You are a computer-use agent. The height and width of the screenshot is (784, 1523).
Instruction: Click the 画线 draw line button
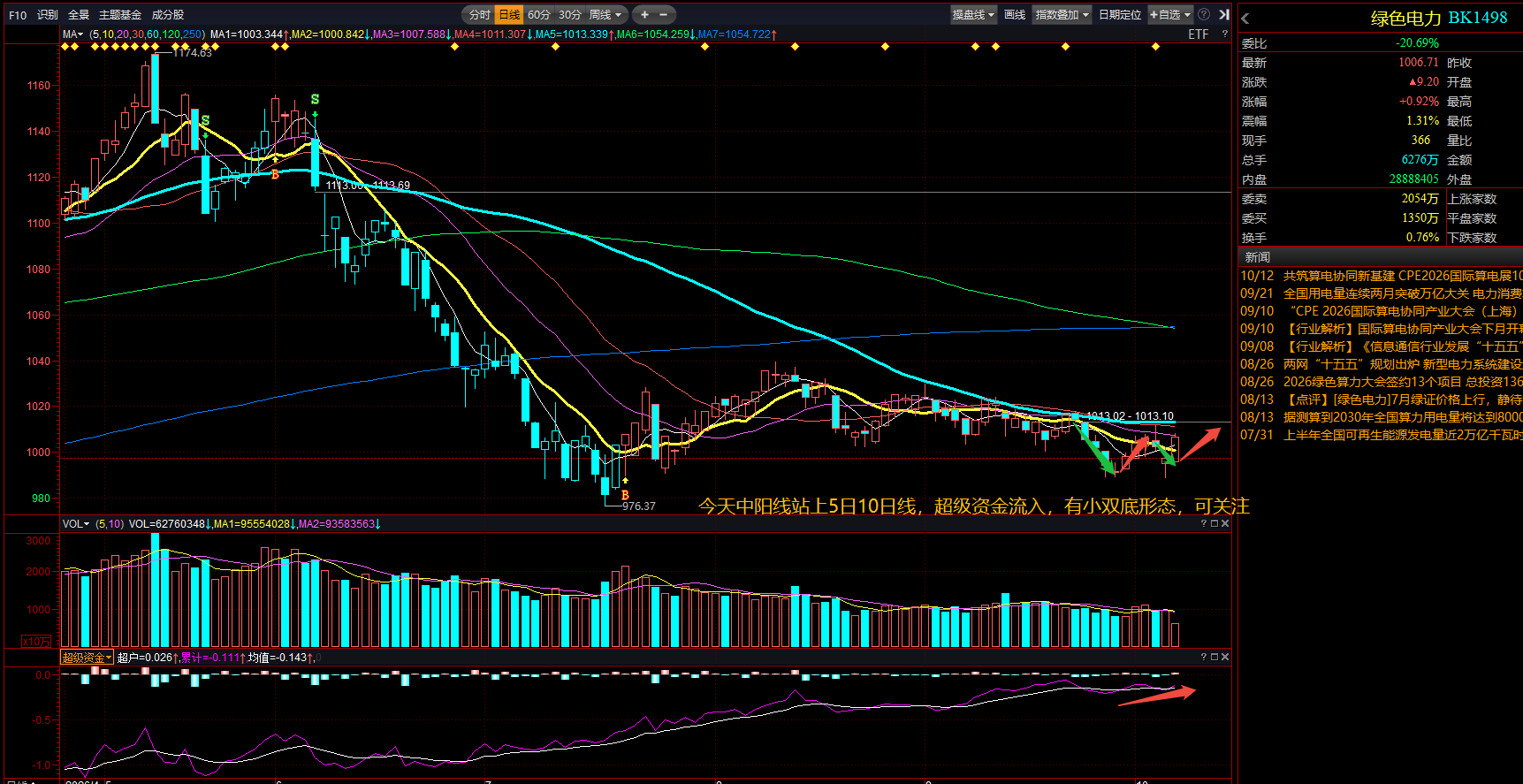(x=1015, y=15)
